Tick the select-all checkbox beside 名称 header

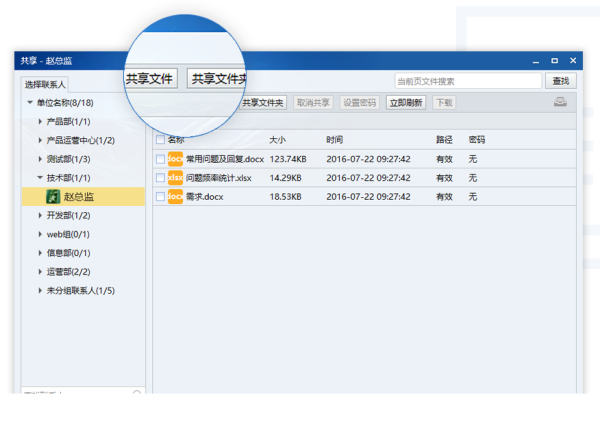click(160, 140)
